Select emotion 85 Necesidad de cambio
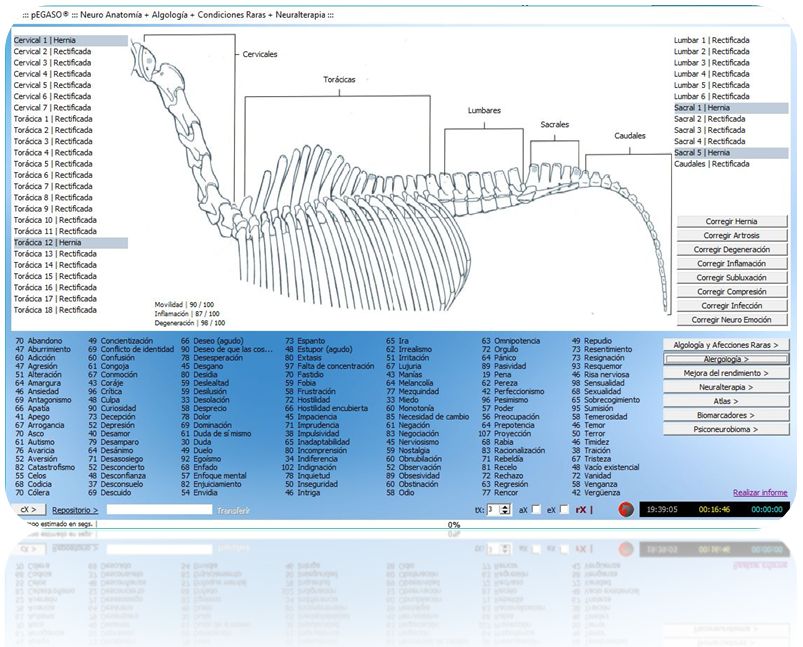This screenshot has width=803, height=647. 427,416
